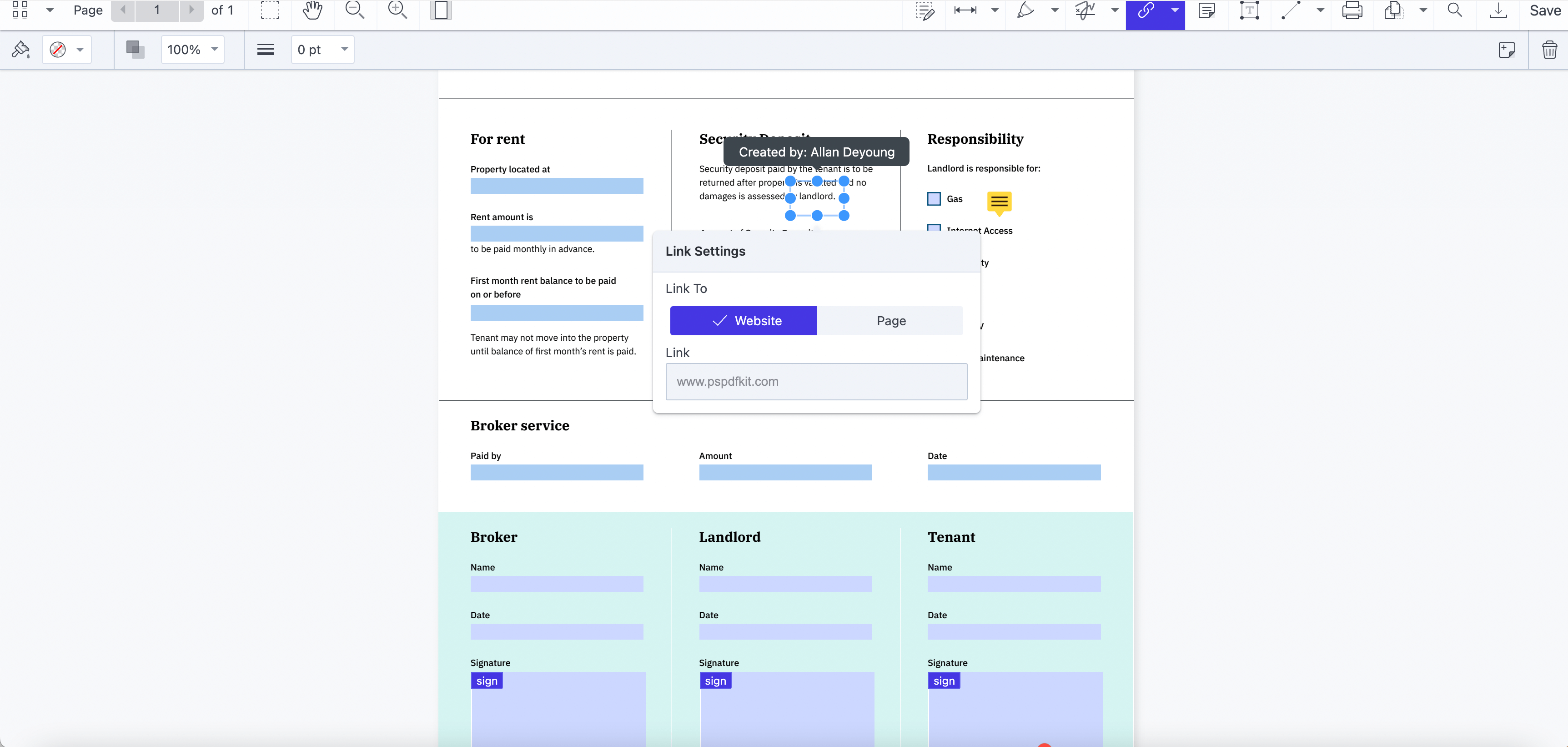Expand the highlighter options dropdown

tap(1055, 10)
